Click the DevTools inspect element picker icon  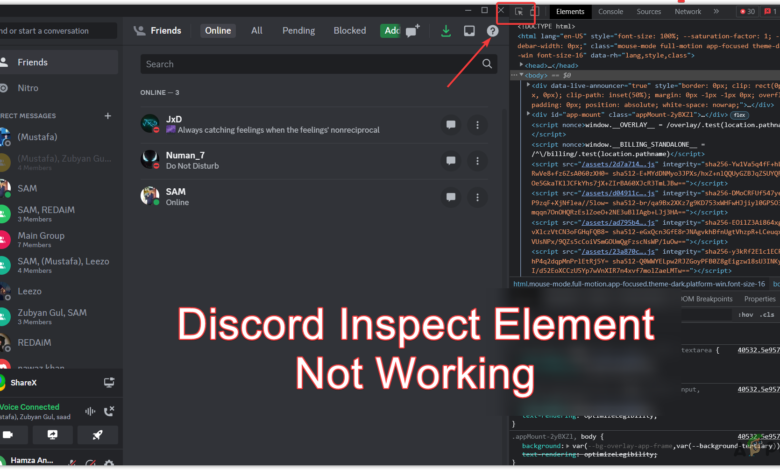pos(519,11)
